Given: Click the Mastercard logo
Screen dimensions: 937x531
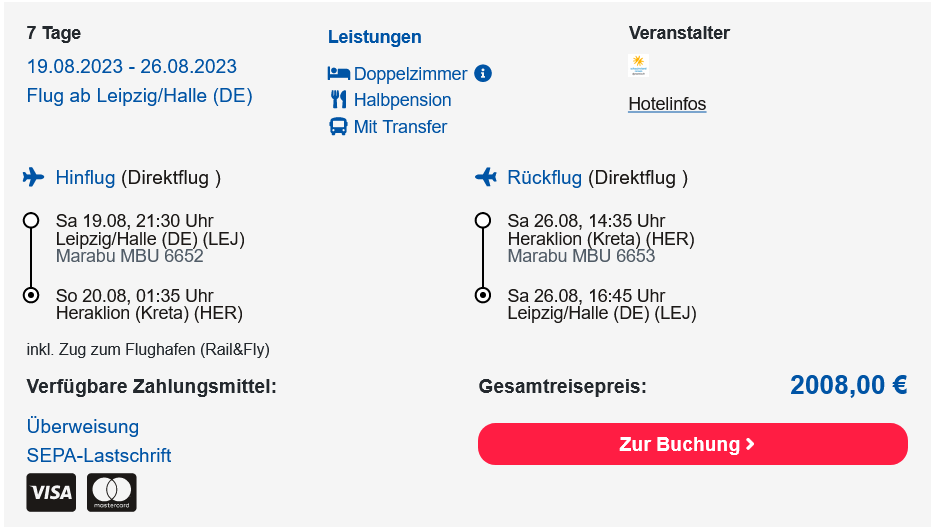Looking at the screenshot, I should point(112,492).
